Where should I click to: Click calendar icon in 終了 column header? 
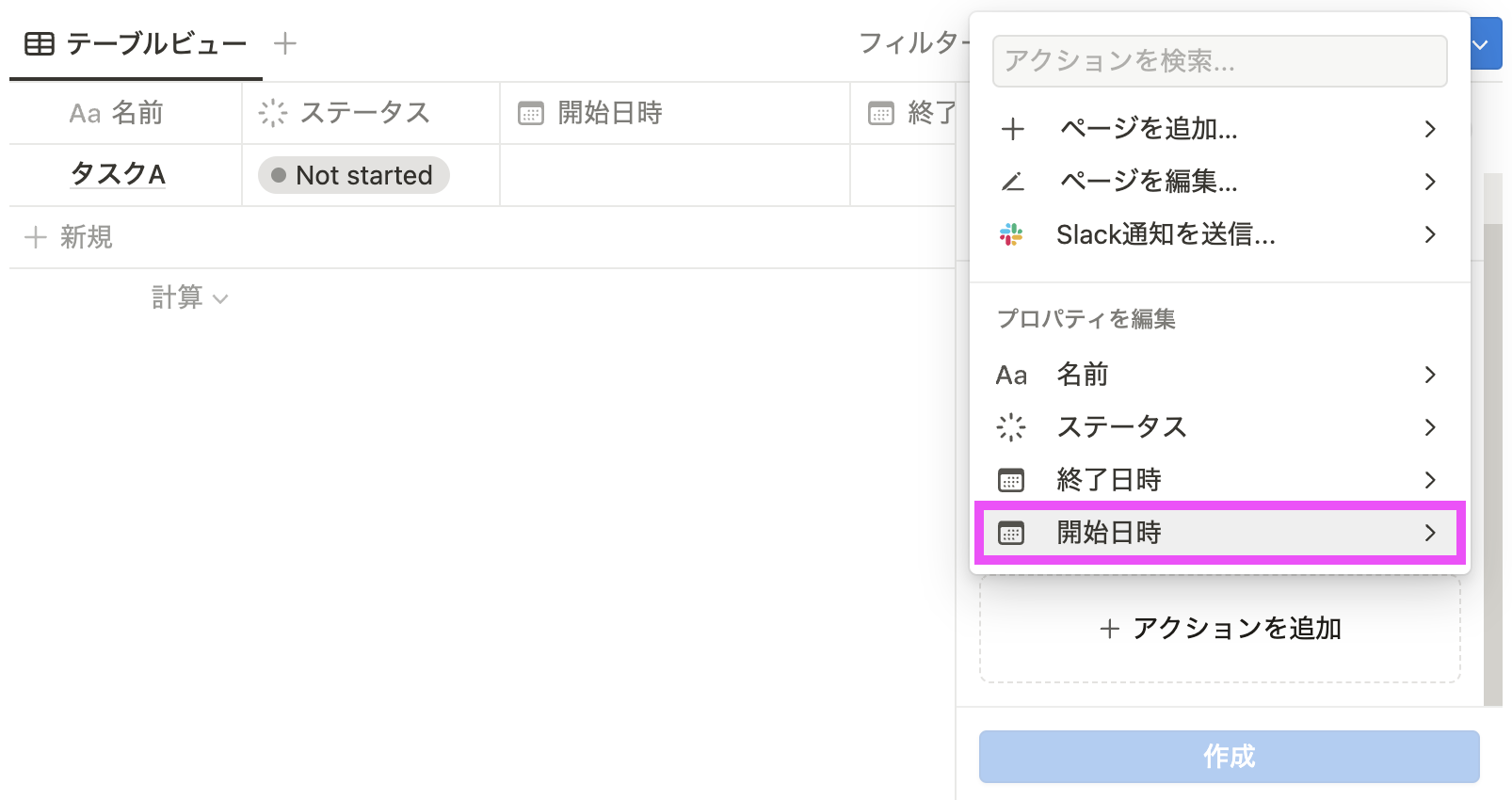[x=881, y=114]
